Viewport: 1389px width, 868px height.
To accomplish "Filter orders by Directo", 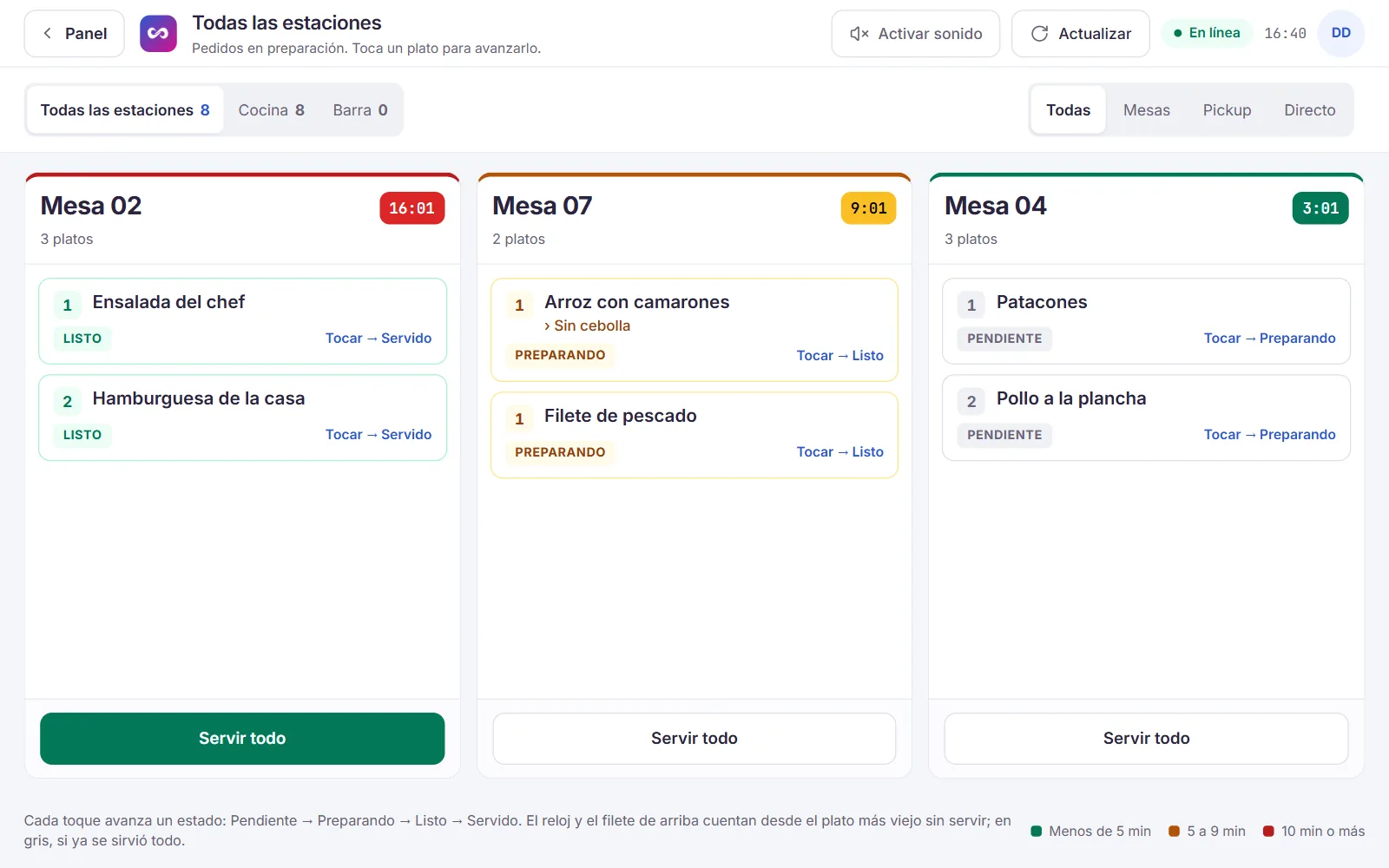I will point(1309,110).
